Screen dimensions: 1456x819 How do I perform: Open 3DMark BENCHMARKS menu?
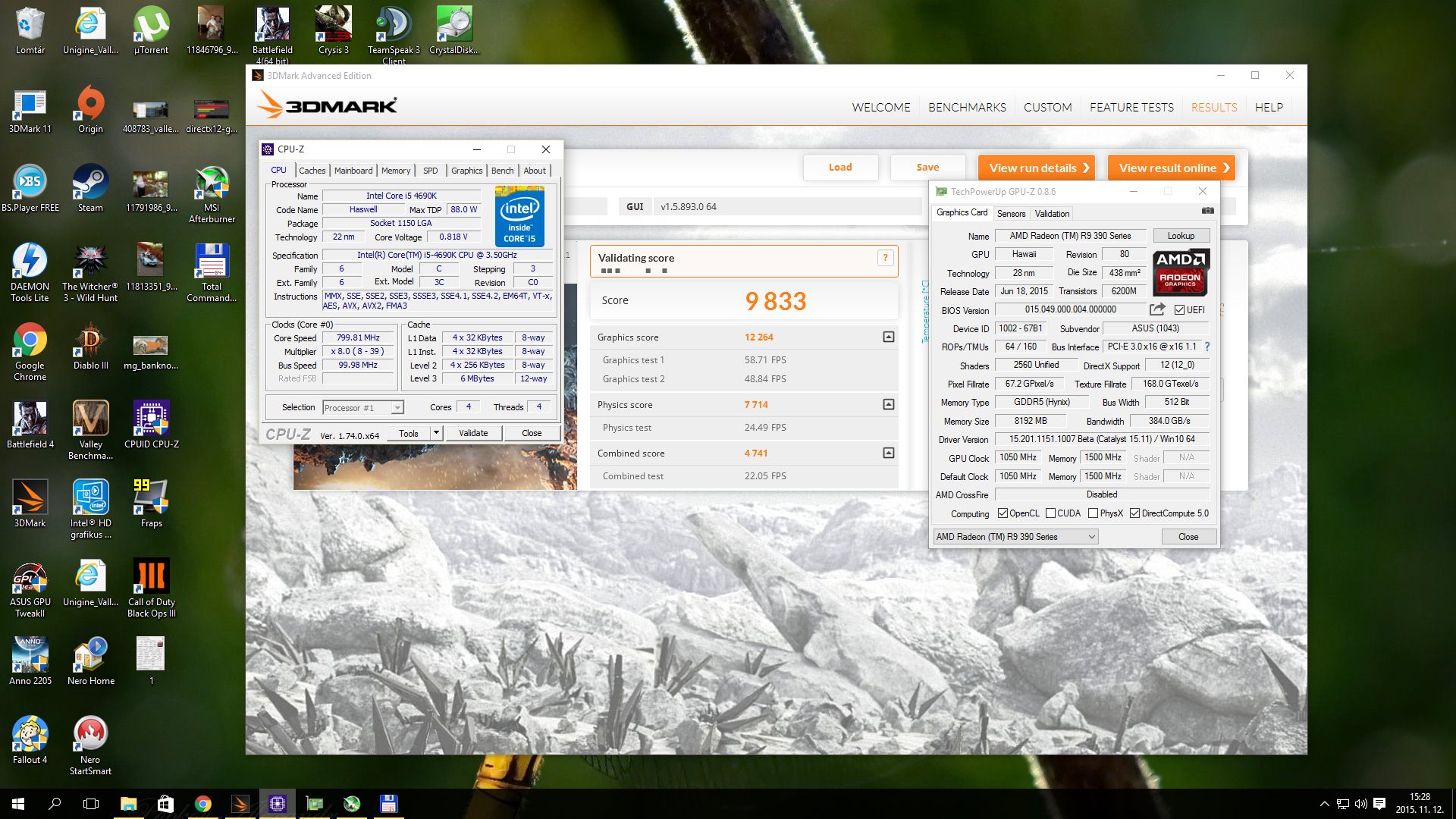click(x=967, y=107)
